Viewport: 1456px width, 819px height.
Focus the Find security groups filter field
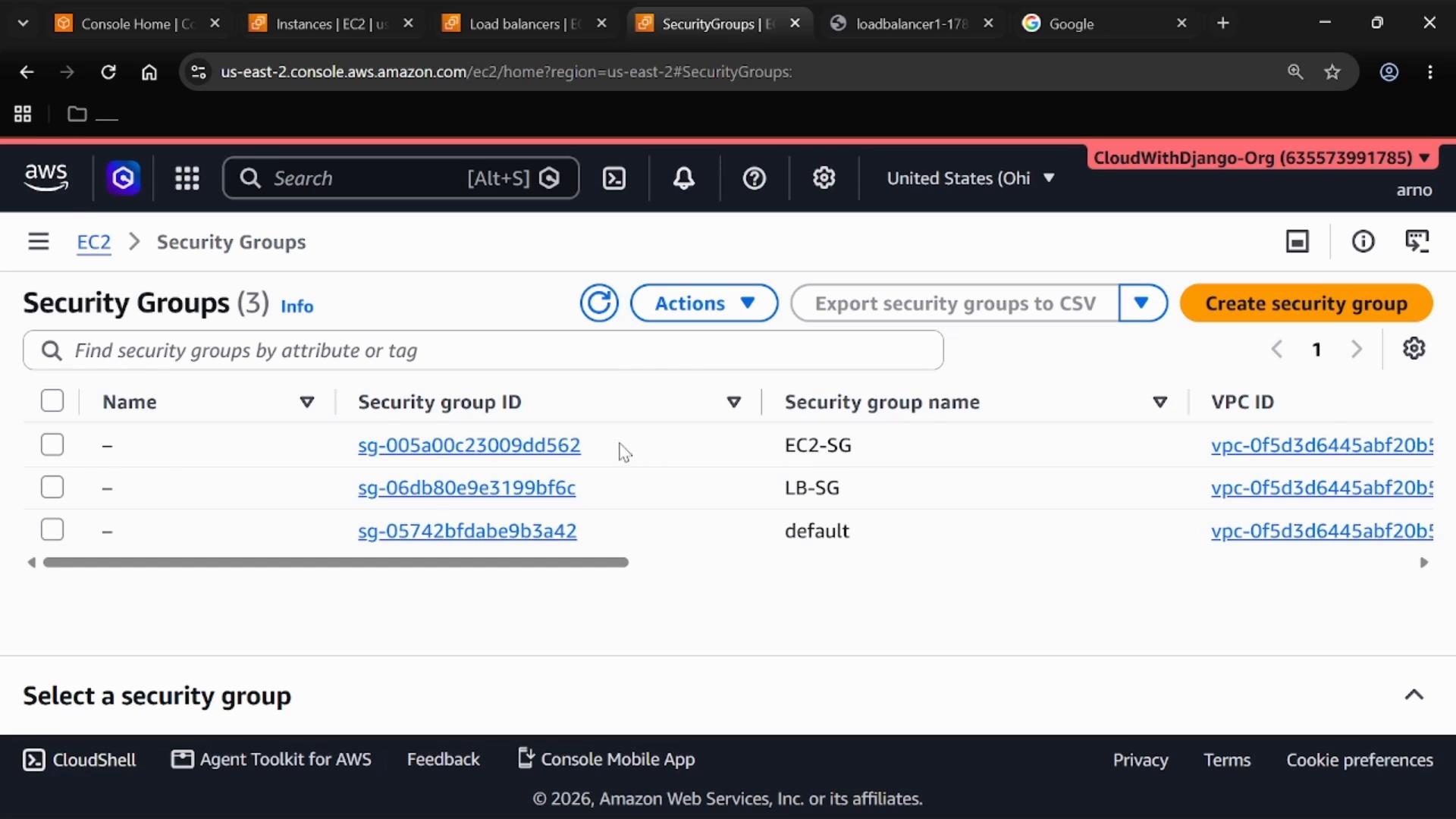[x=483, y=350]
